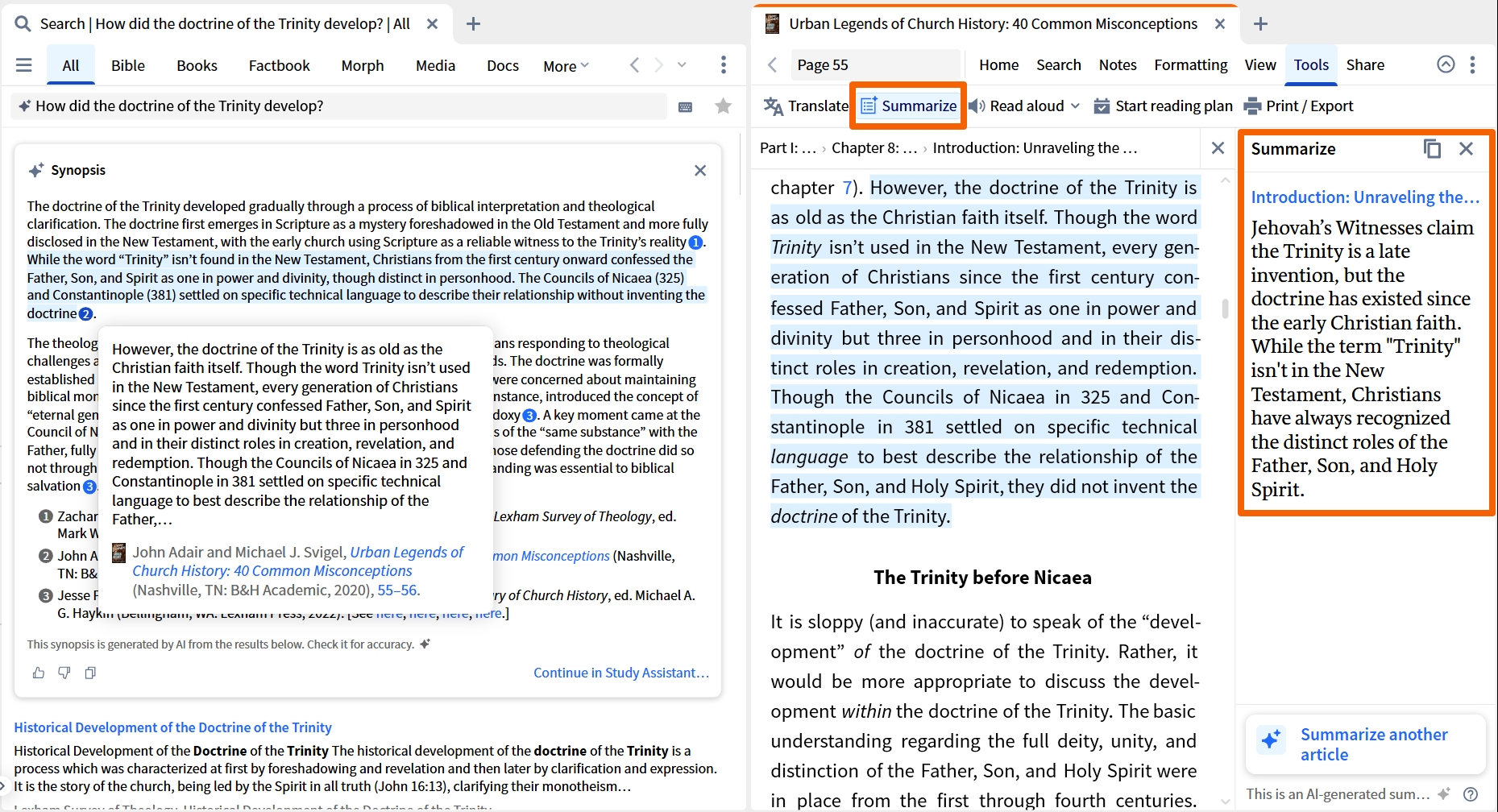Switch to Docs search tab
This screenshot has height=812, width=1498.
pyautogui.click(x=503, y=65)
